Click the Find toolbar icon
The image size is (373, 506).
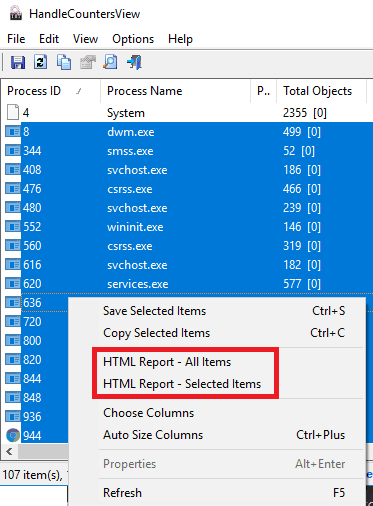coord(110,62)
